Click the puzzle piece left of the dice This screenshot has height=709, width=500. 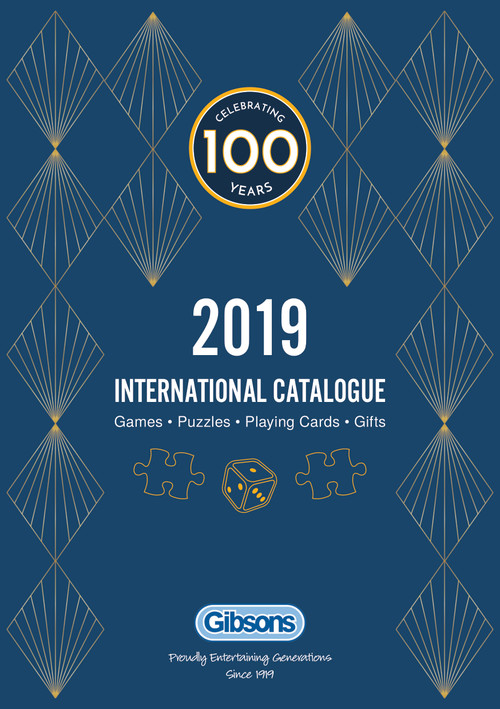click(169, 473)
